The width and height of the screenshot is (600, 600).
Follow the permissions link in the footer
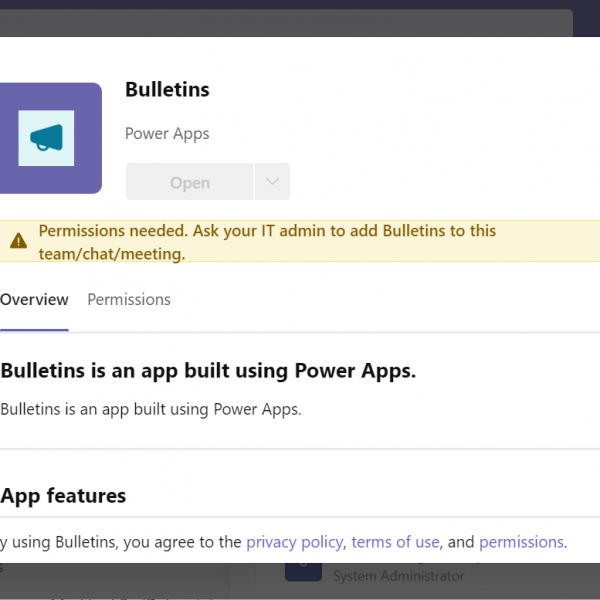[521, 542]
